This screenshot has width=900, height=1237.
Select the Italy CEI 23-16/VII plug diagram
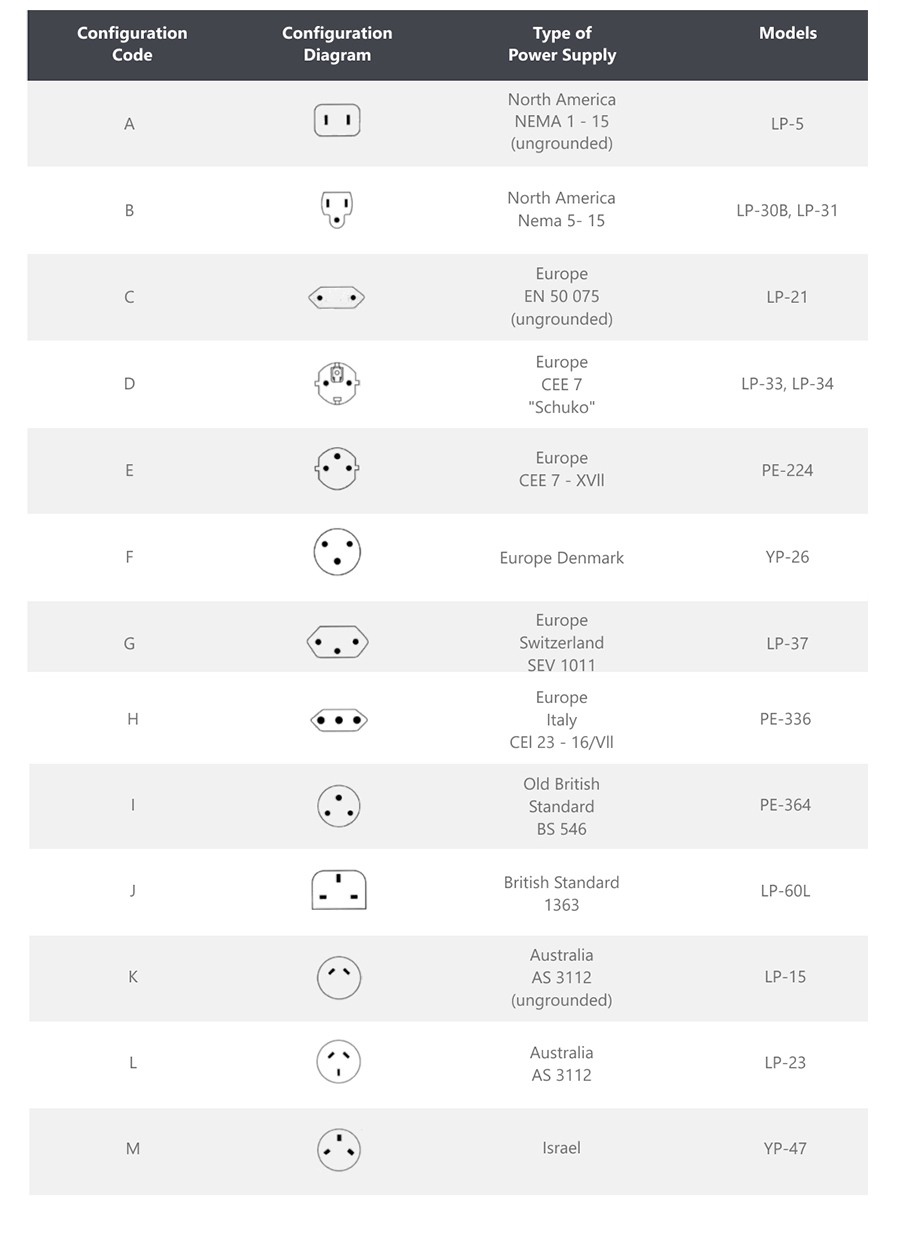click(x=339, y=719)
